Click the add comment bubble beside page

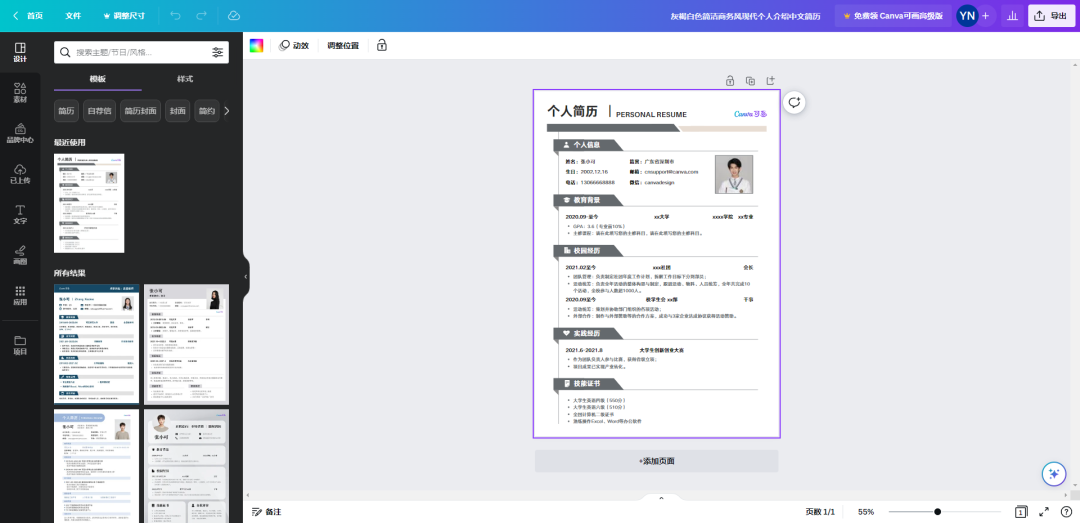tap(794, 102)
